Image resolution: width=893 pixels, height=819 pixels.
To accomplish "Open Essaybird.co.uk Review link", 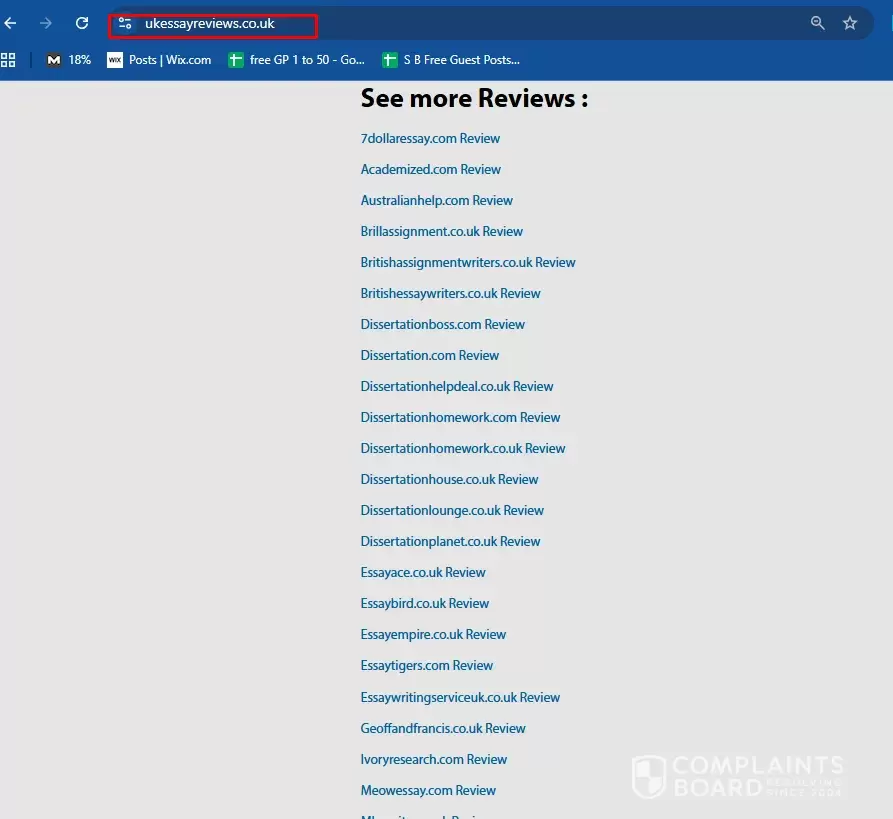I will (425, 604).
